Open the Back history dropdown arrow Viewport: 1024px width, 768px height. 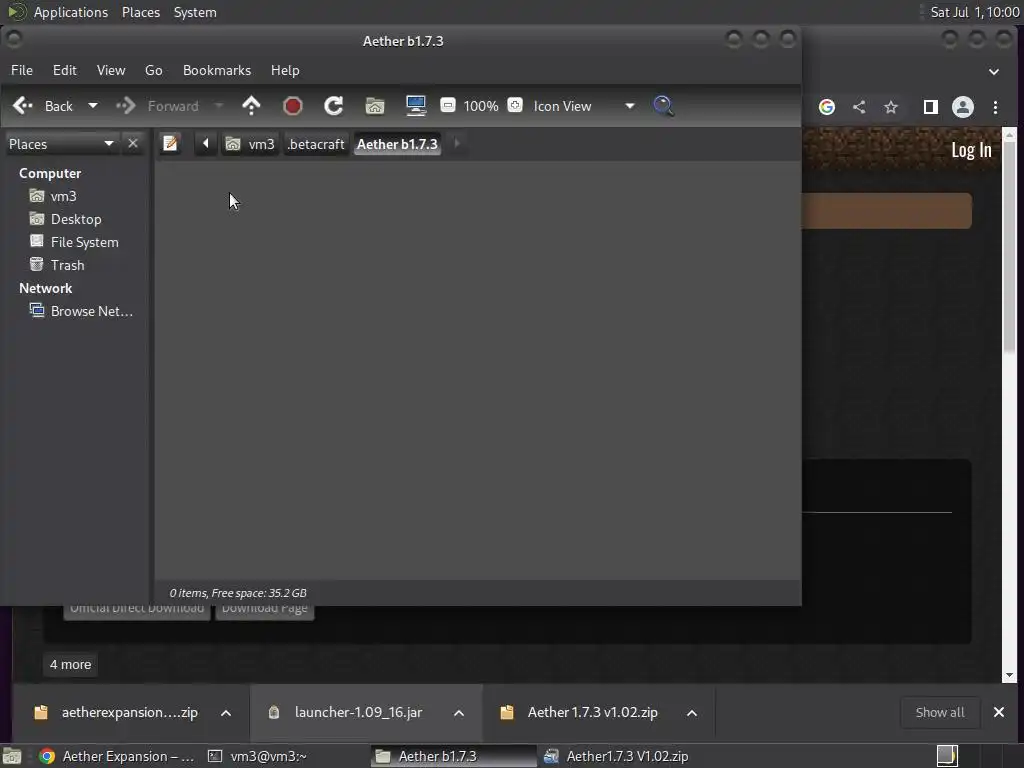(93, 106)
